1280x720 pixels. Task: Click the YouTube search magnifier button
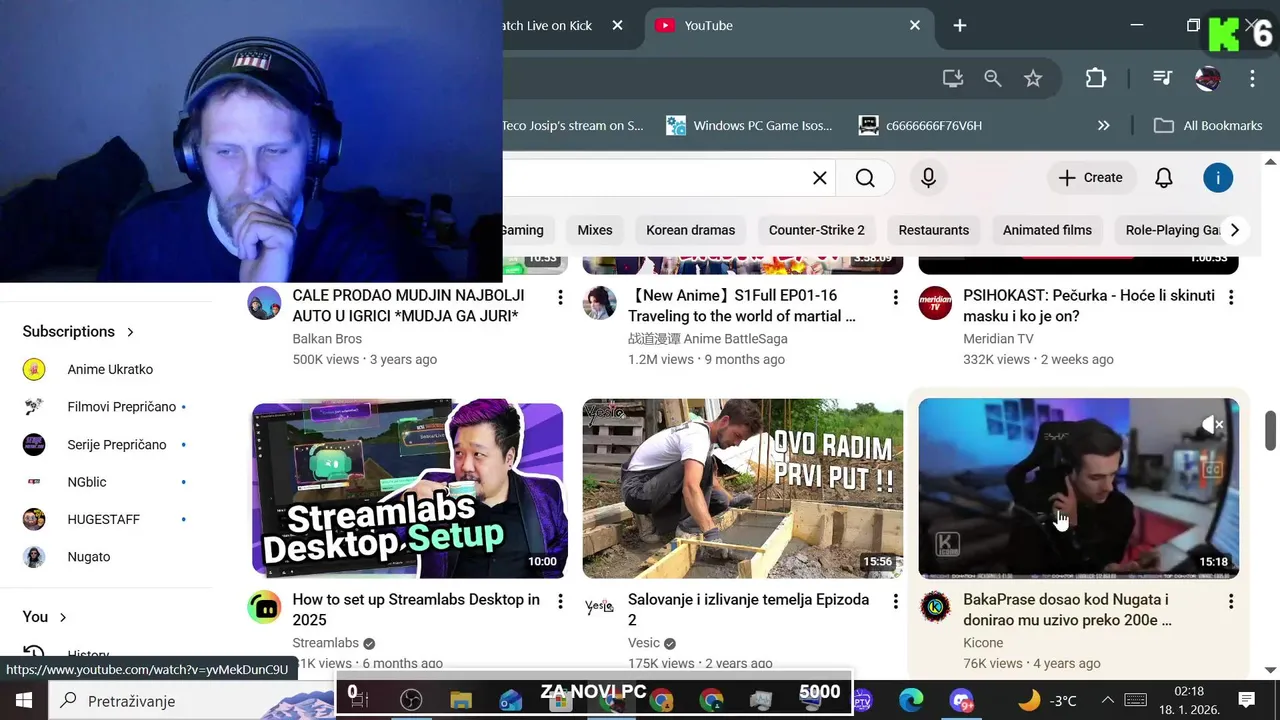click(x=865, y=178)
